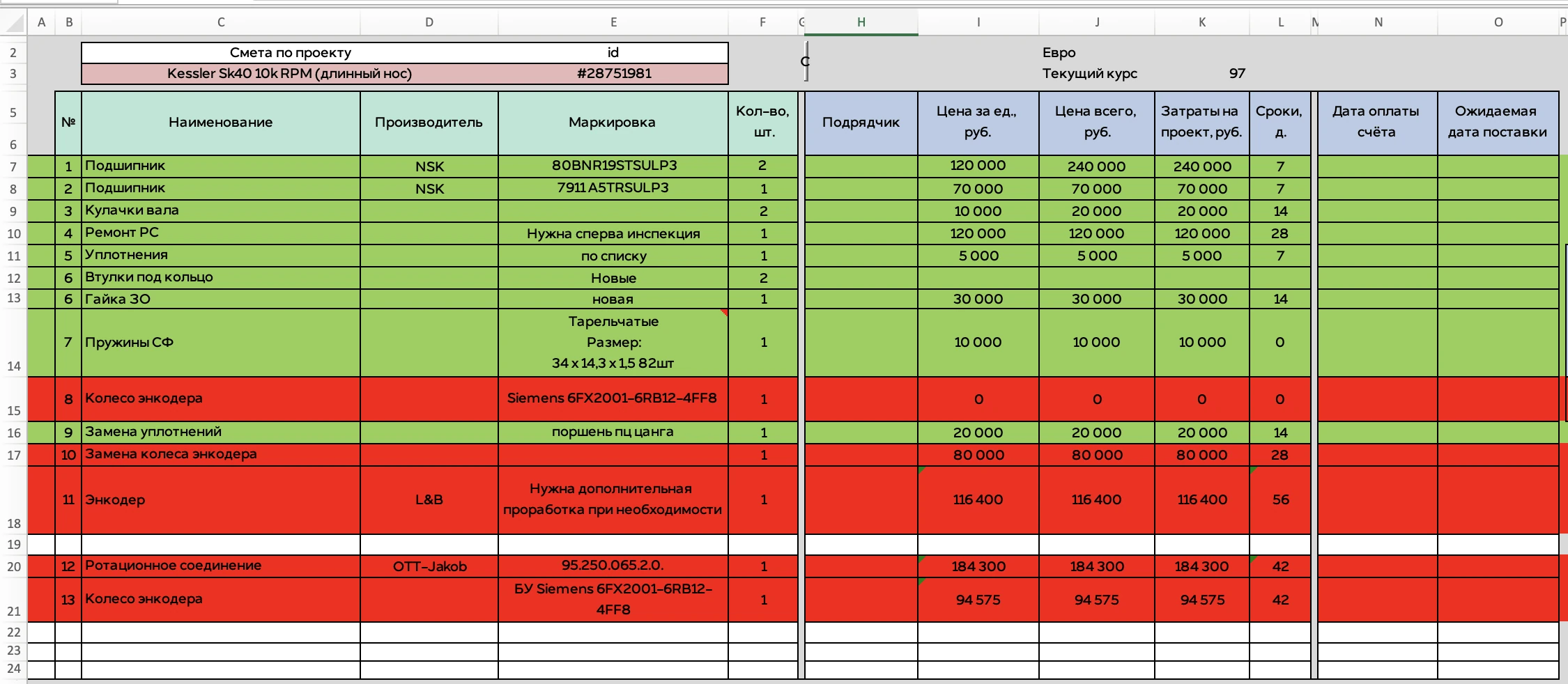The height and width of the screenshot is (684, 1568).
Task: Click the 'Производитель' header cell
Action: click(429, 123)
